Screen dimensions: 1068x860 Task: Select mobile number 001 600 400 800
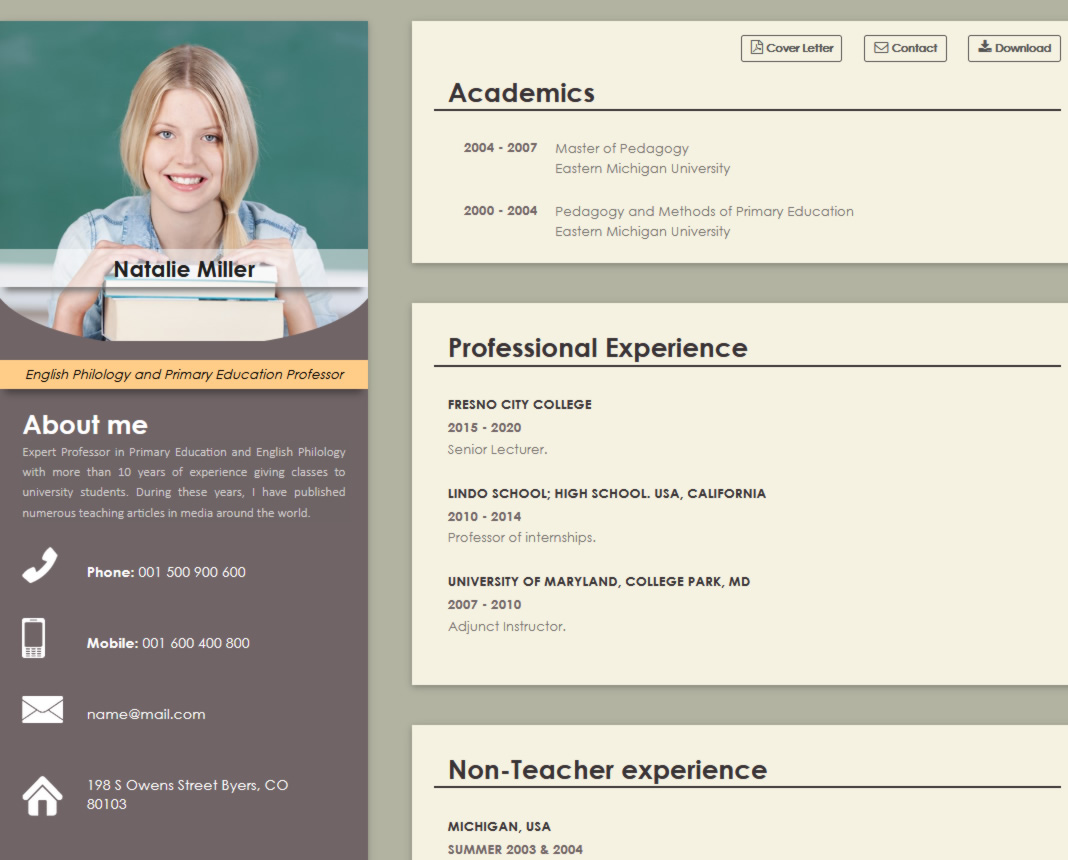195,643
